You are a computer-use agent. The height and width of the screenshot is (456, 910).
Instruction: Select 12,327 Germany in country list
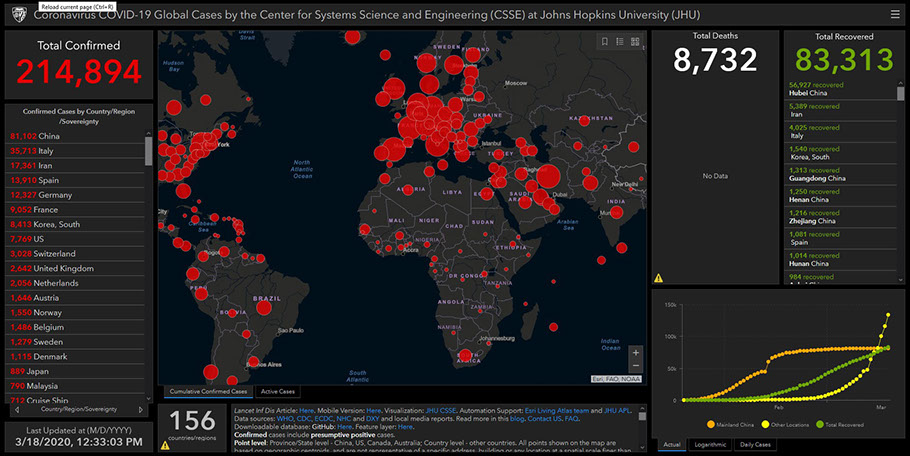[74, 195]
